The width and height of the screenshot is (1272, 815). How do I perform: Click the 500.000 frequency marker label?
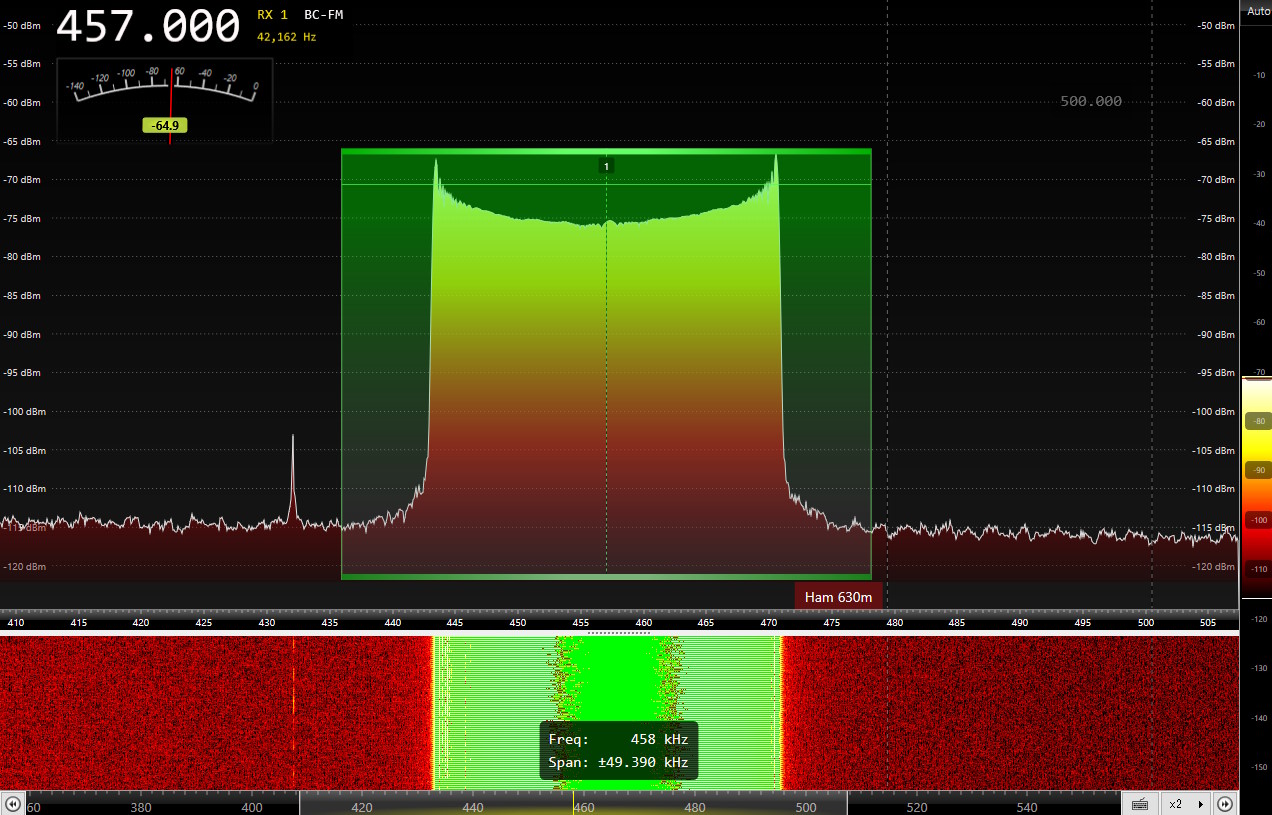coord(1090,101)
